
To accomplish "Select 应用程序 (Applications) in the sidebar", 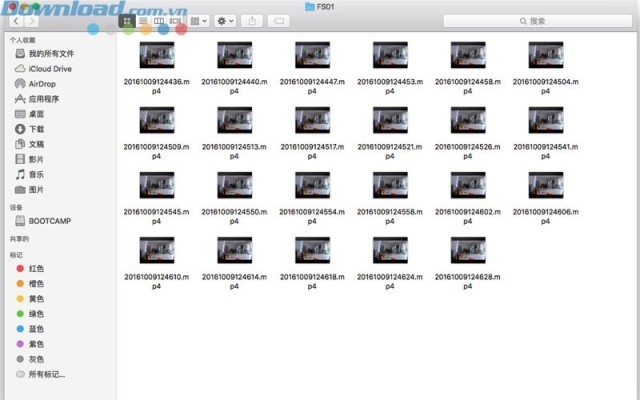I will tap(43, 99).
